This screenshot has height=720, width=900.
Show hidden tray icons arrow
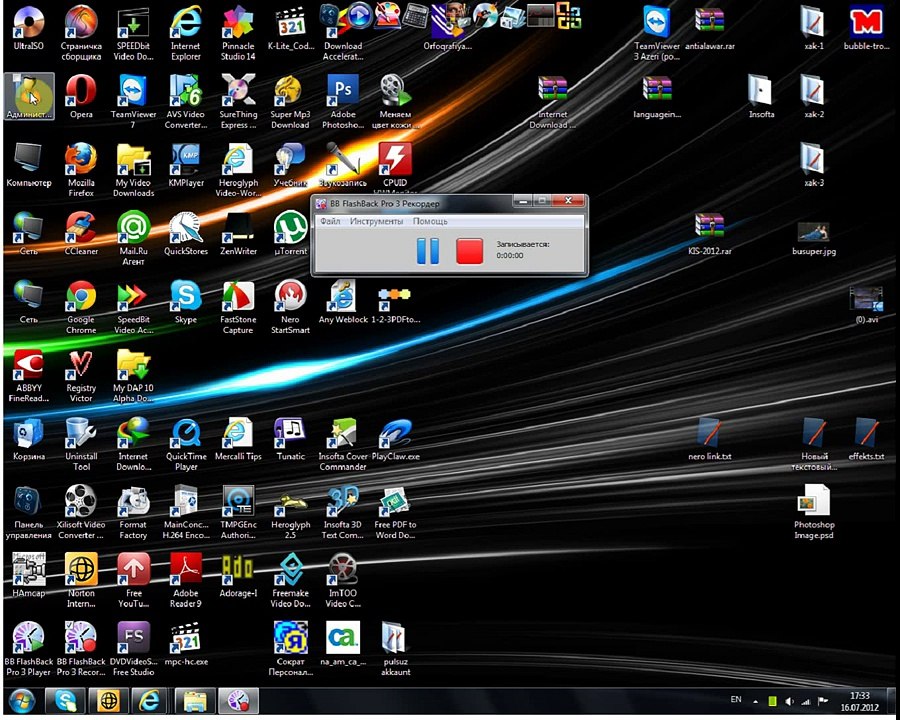pyautogui.click(x=755, y=701)
